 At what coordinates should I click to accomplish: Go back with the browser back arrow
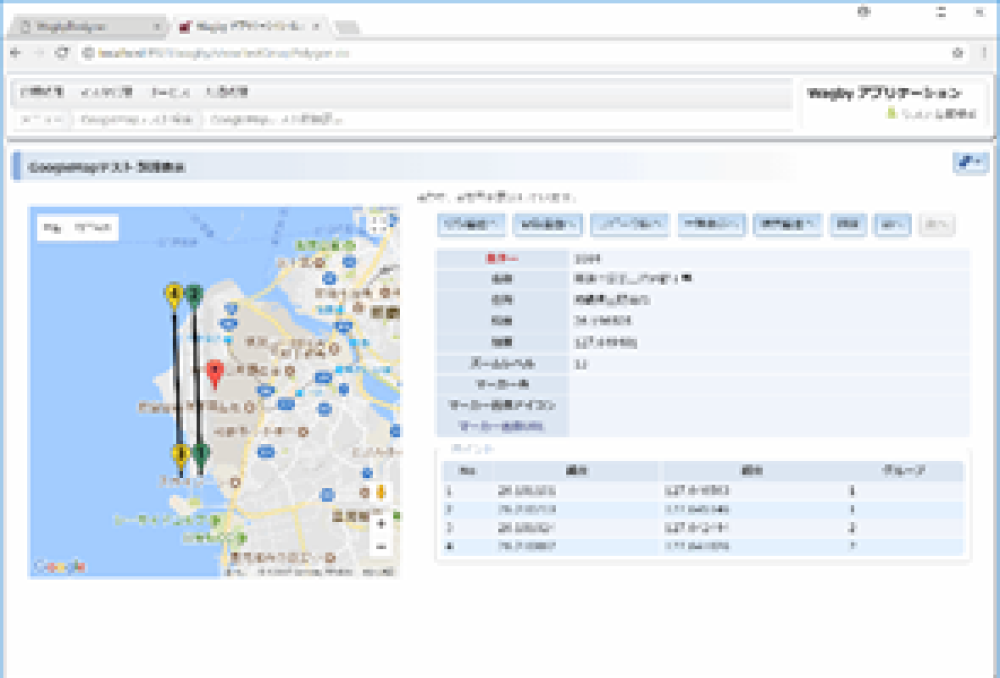click(16, 53)
